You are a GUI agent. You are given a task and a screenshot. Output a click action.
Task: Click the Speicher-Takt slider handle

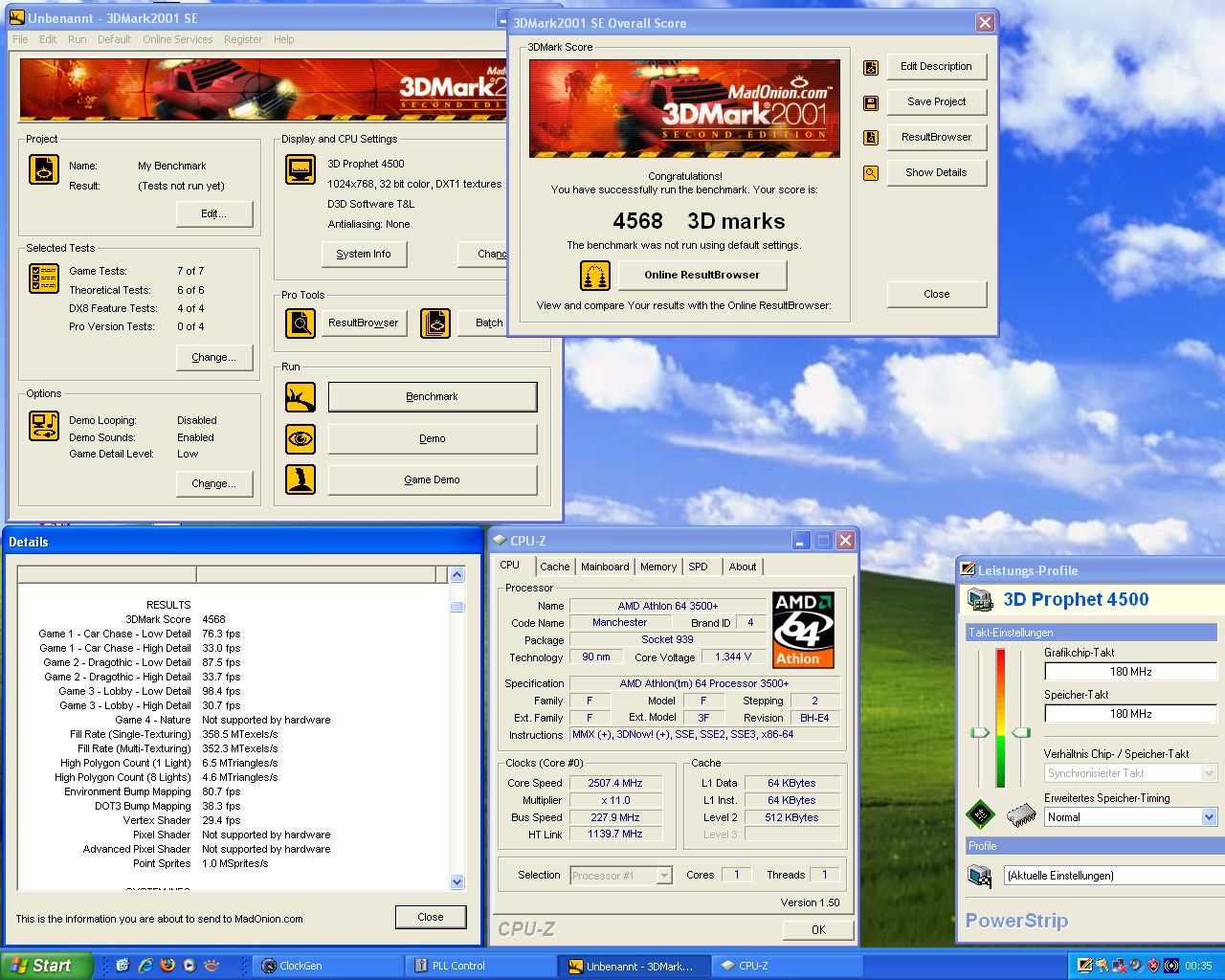coord(1021,732)
